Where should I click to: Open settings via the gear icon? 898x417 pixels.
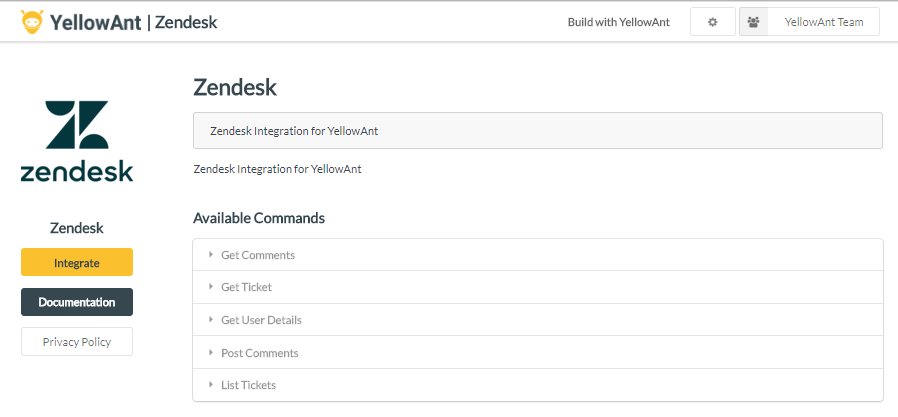tap(713, 22)
